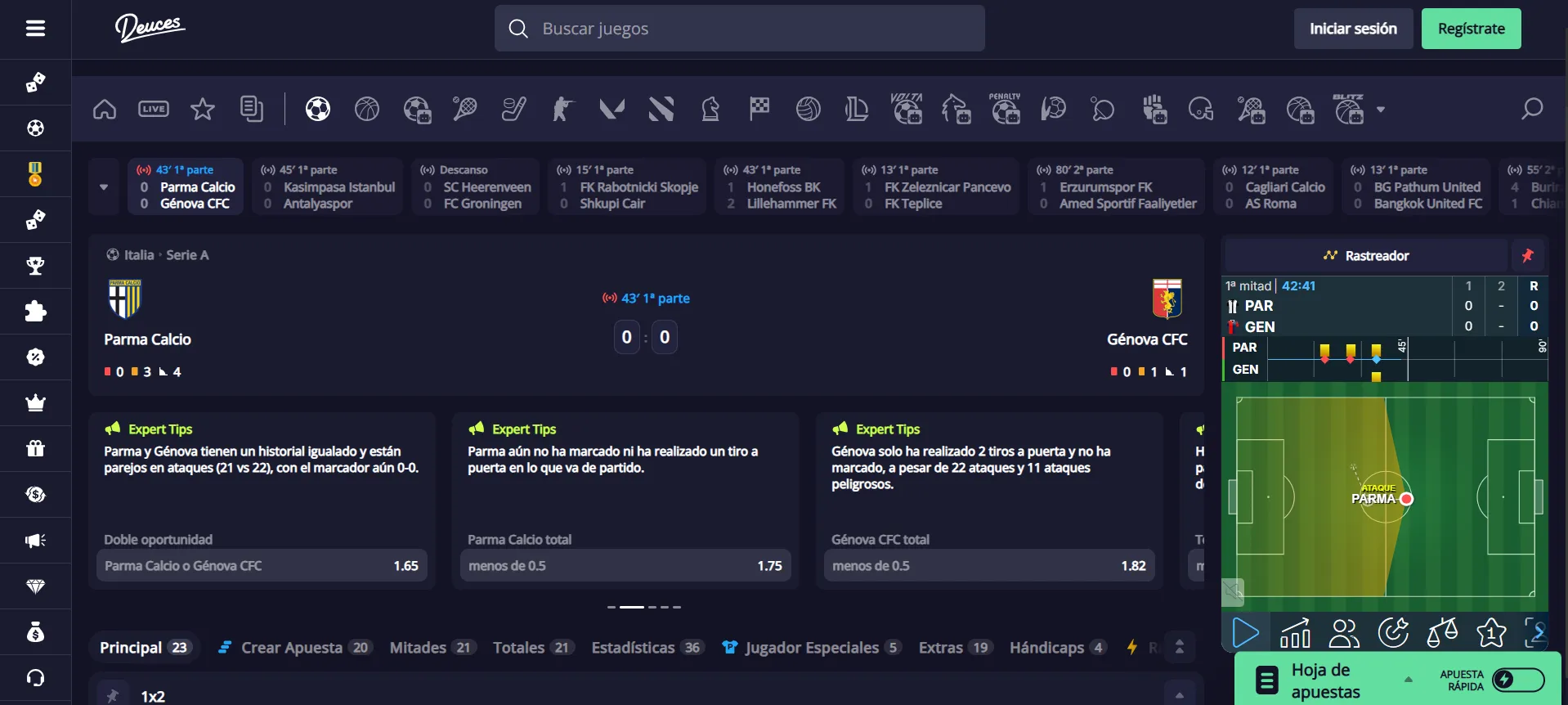This screenshot has height=705, width=1568.
Task: Click the Buscar juegos search field
Action: (x=739, y=29)
